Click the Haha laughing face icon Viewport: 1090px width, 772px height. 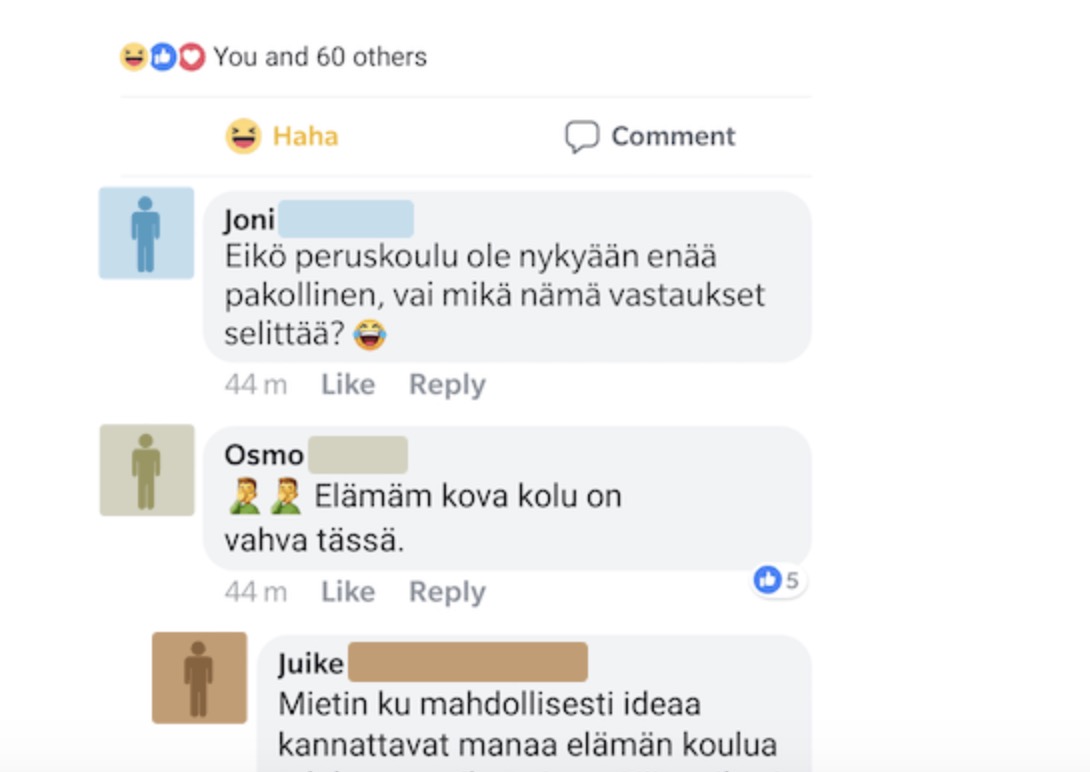(x=243, y=136)
